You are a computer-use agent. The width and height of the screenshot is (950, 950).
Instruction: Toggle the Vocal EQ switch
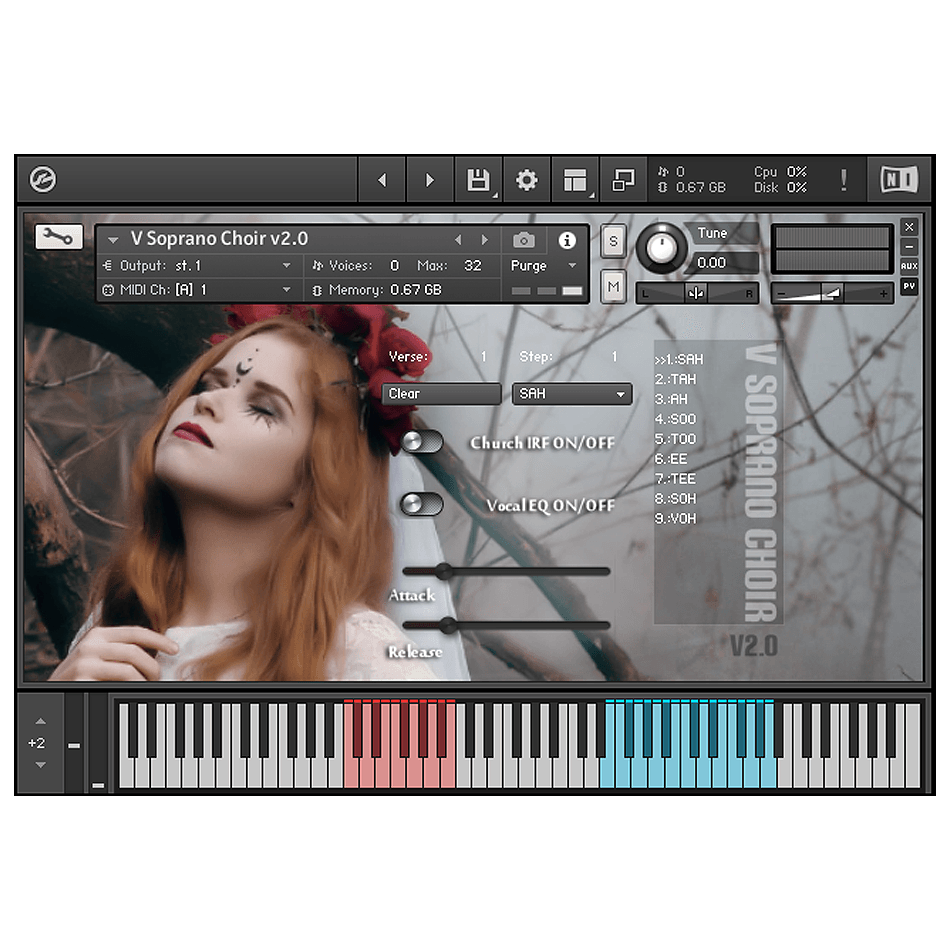[422, 504]
